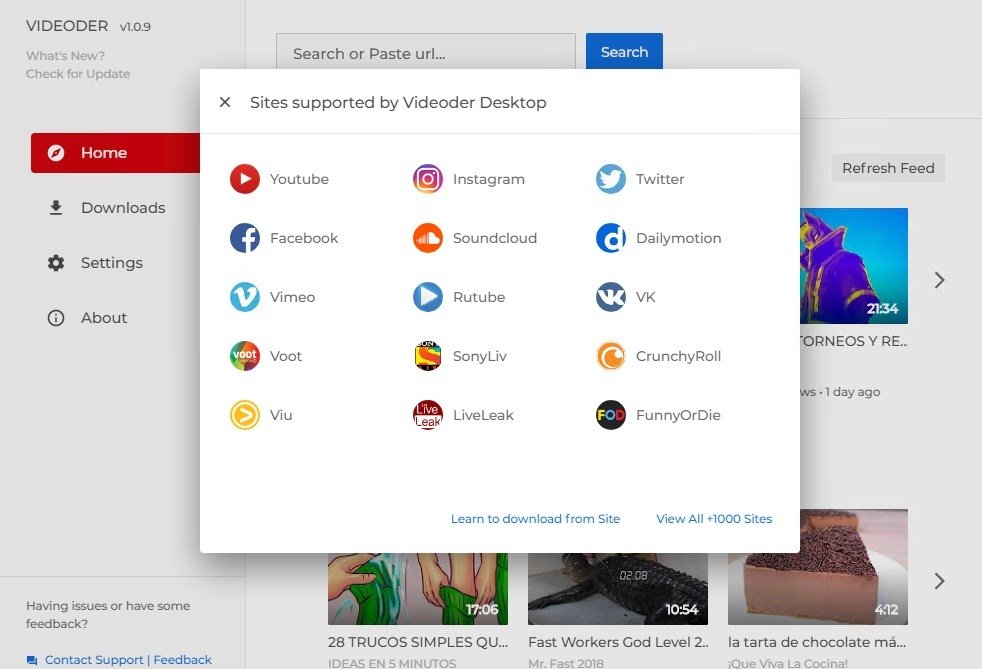This screenshot has height=669, width=982.
Task: Click the Rutube site label
Action: pyautogui.click(x=478, y=297)
